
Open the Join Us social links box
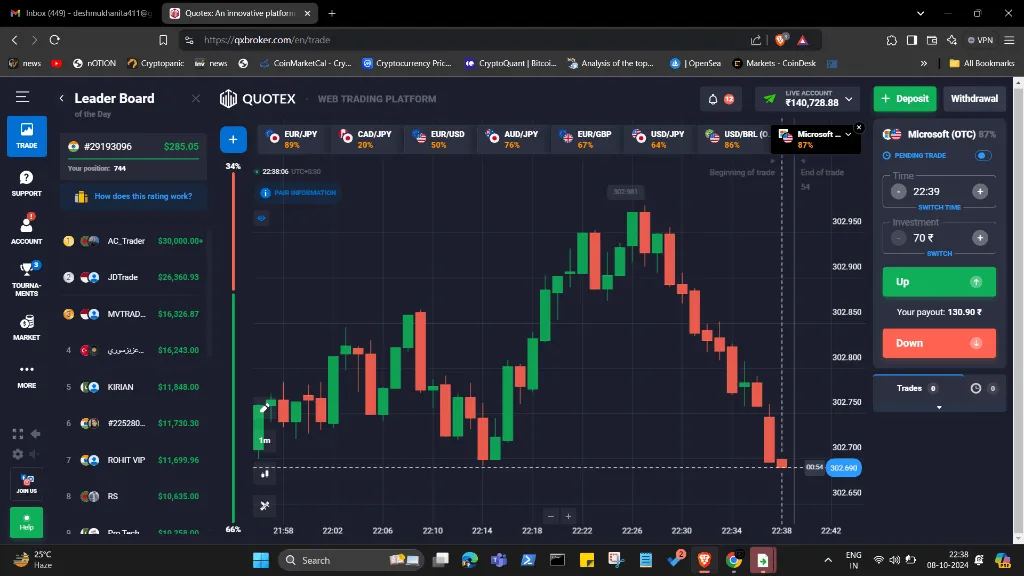[x=27, y=484]
